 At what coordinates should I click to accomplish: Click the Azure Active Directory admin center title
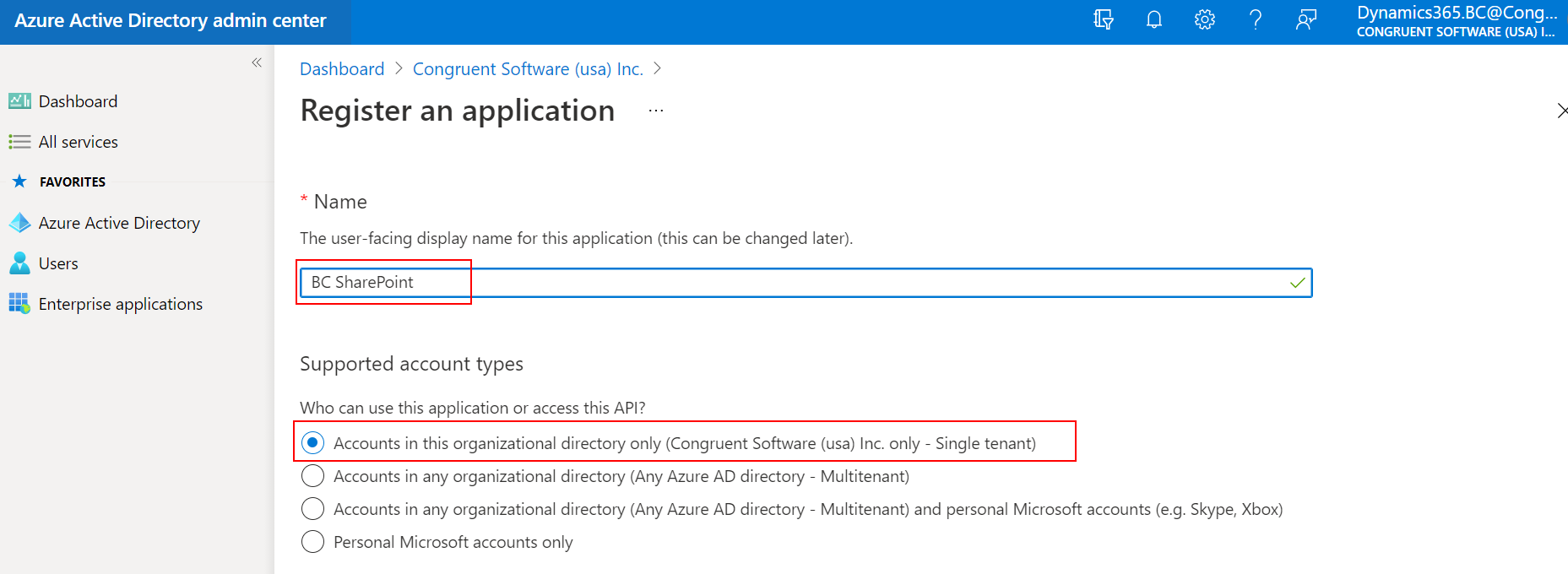171,21
